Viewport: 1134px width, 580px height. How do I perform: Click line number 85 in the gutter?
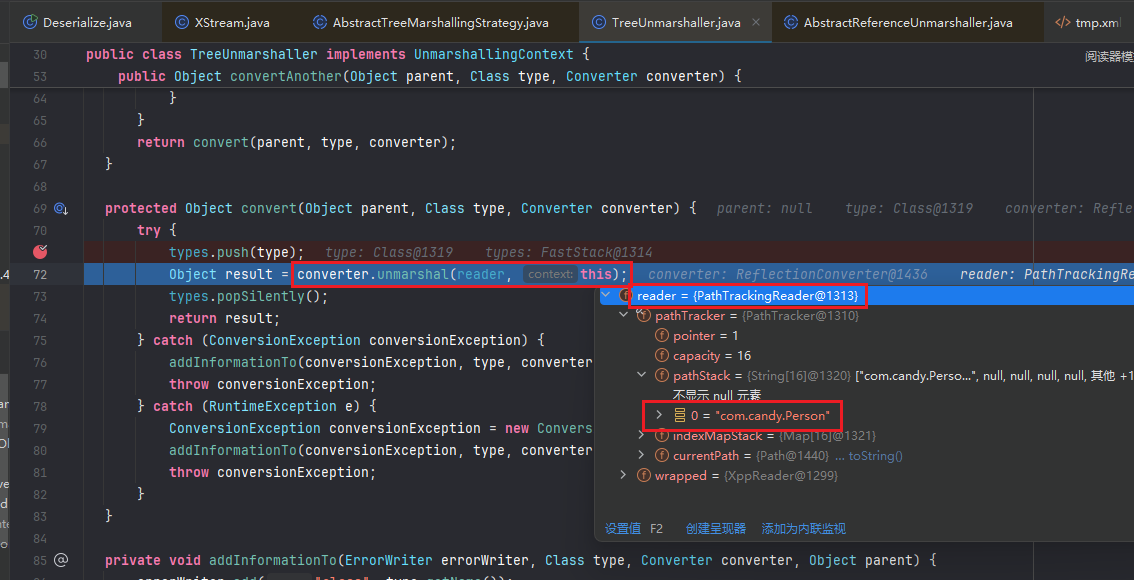click(40, 560)
